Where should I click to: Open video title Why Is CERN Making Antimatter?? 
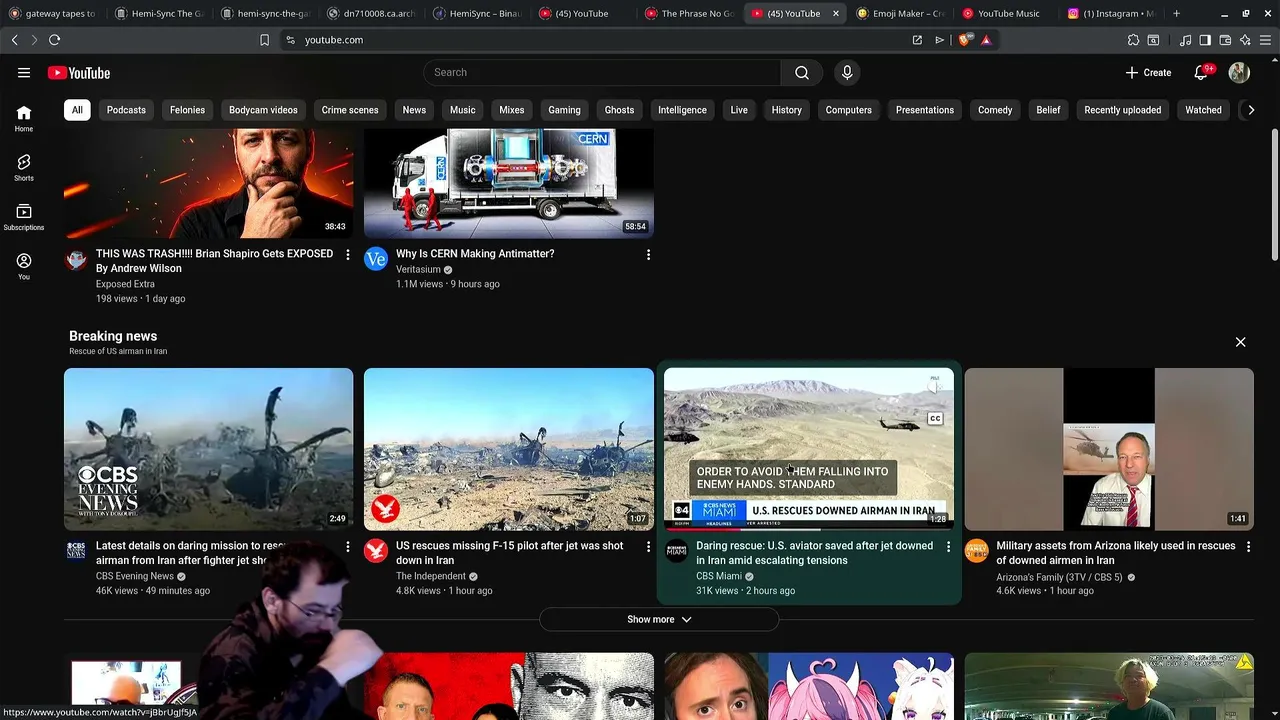(x=475, y=254)
